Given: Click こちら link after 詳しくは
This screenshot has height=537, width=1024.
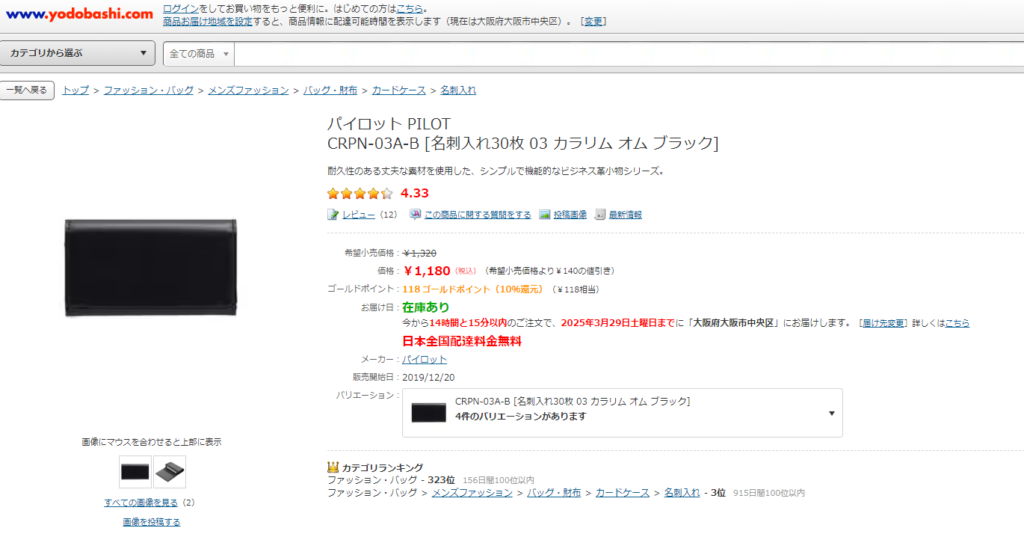Looking at the screenshot, I should point(957,323).
